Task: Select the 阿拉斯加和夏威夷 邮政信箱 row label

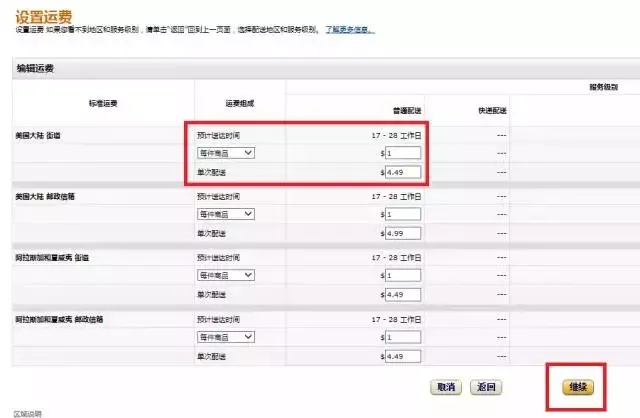Action: point(59,319)
